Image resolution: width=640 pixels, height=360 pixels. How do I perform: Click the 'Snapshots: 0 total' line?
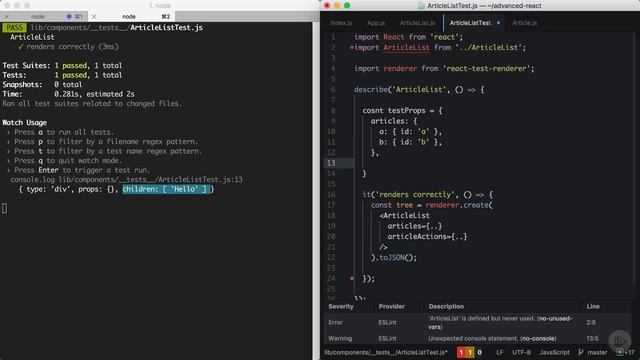[x=42, y=84]
